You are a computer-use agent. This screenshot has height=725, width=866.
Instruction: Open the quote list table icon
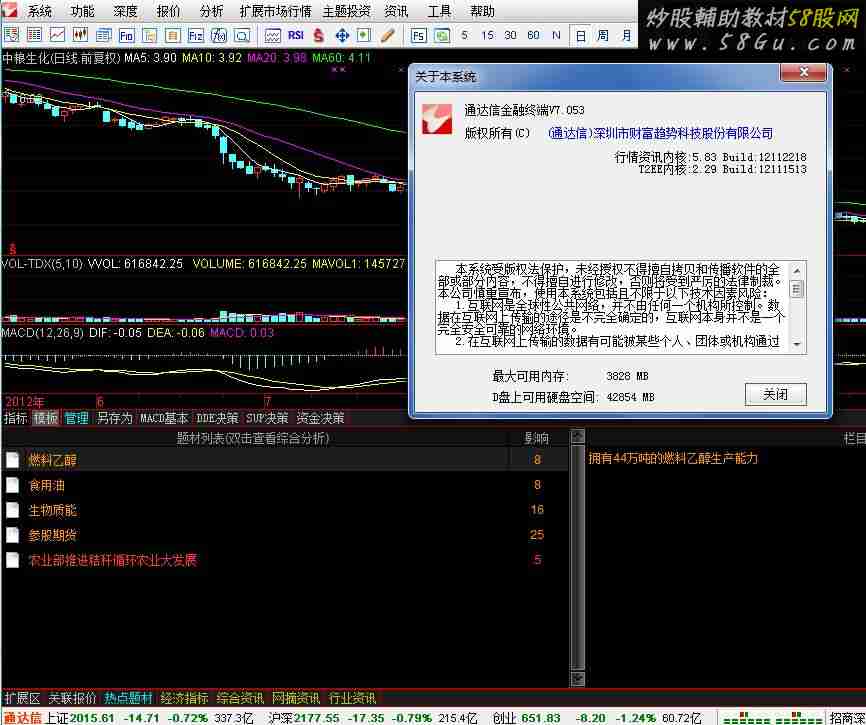(34, 35)
